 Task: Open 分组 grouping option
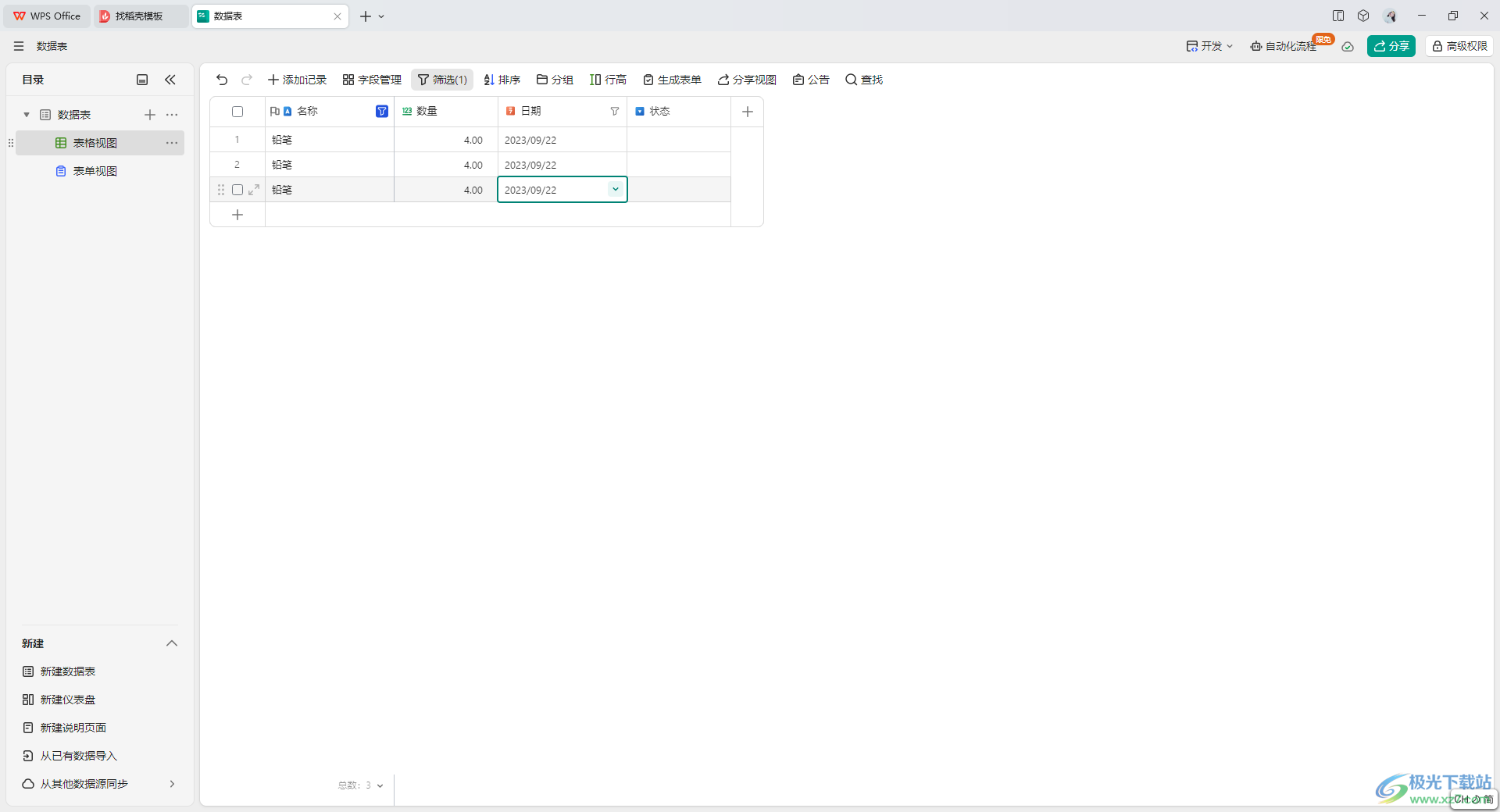click(555, 80)
